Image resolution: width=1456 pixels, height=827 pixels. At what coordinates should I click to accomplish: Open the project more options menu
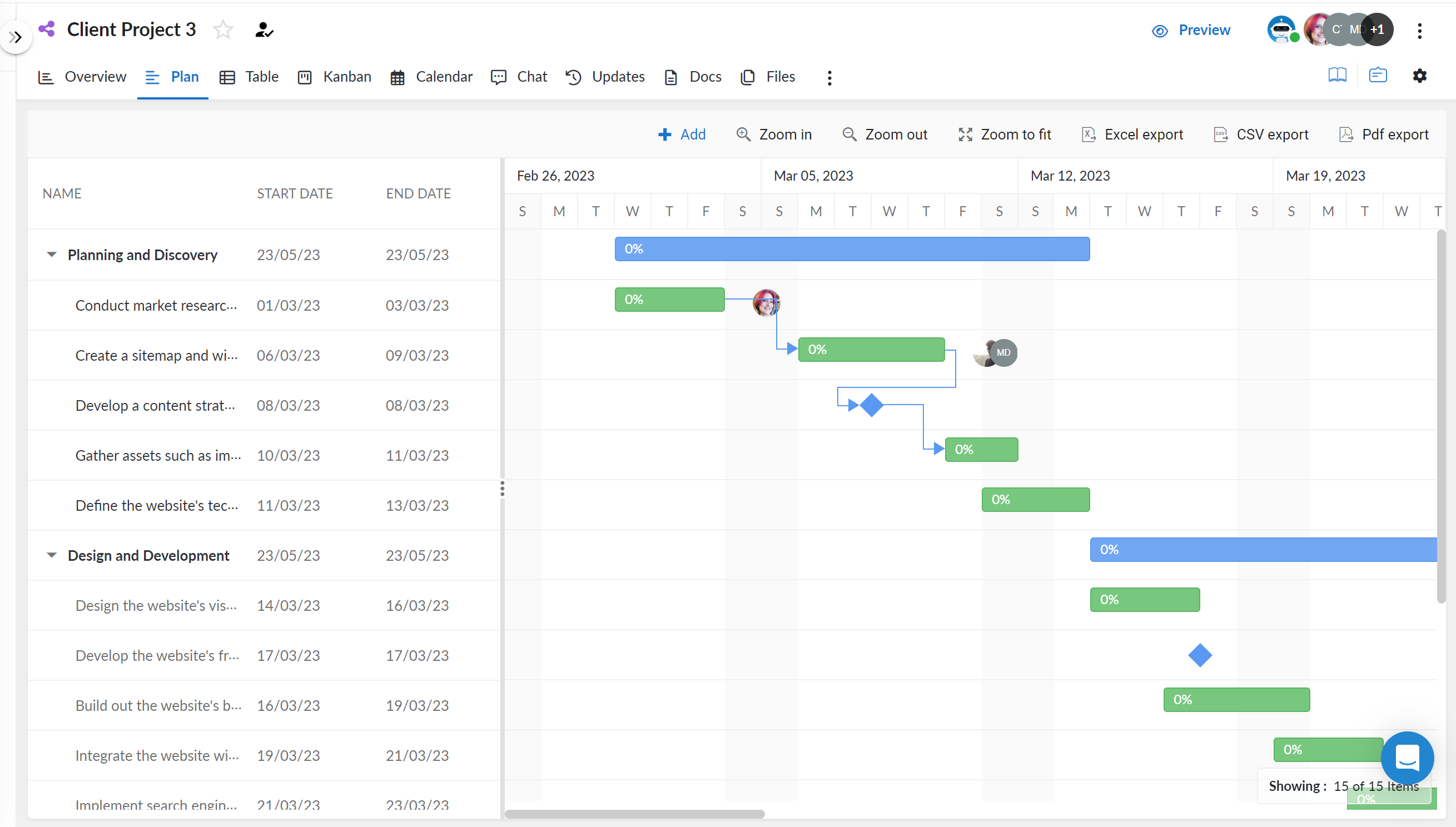[1419, 31]
